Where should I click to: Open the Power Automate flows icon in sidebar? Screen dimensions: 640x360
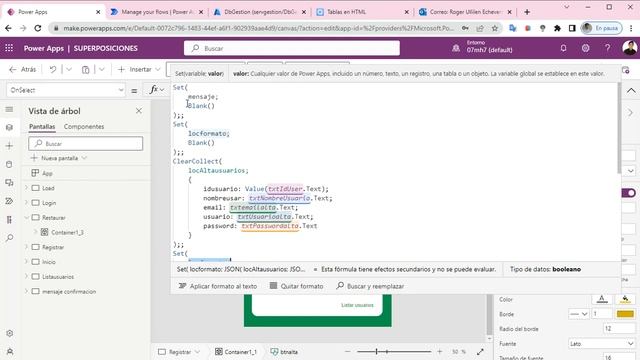(x=9, y=201)
